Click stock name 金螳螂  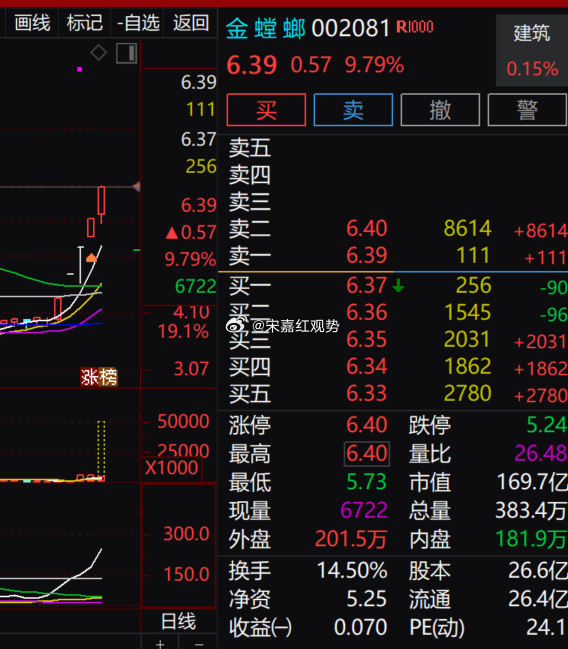[x=265, y=28]
